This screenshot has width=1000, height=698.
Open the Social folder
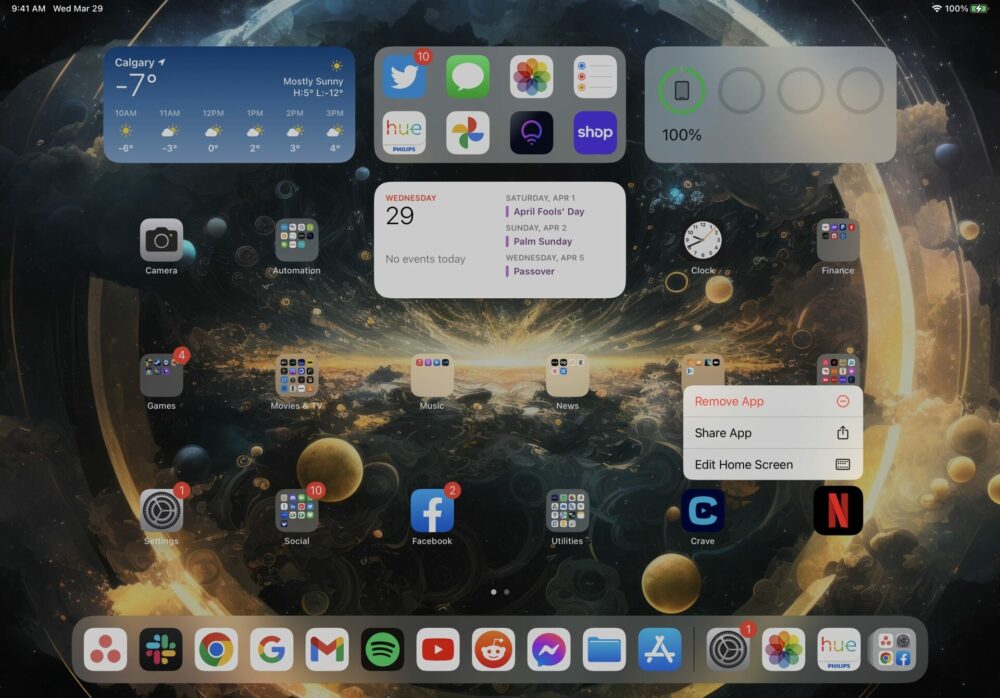coord(296,510)
